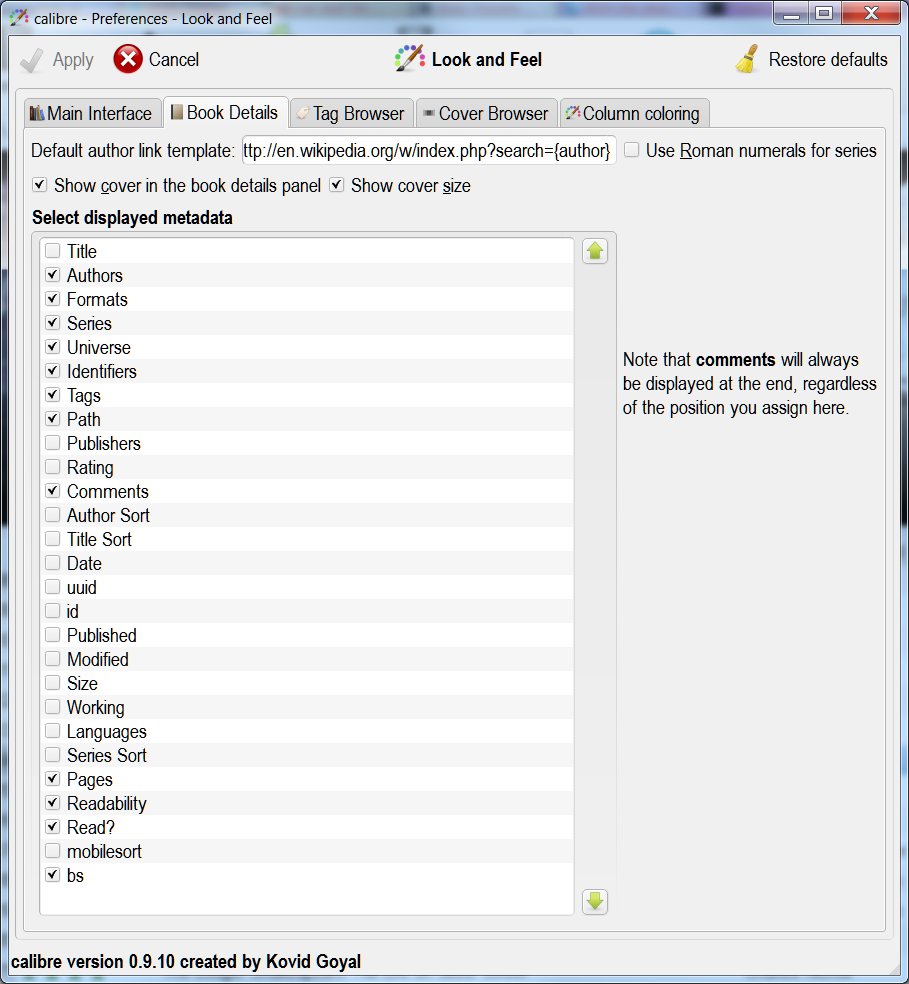
Task: Check the id metadata checkbox
Action: [x=53, y=611]
